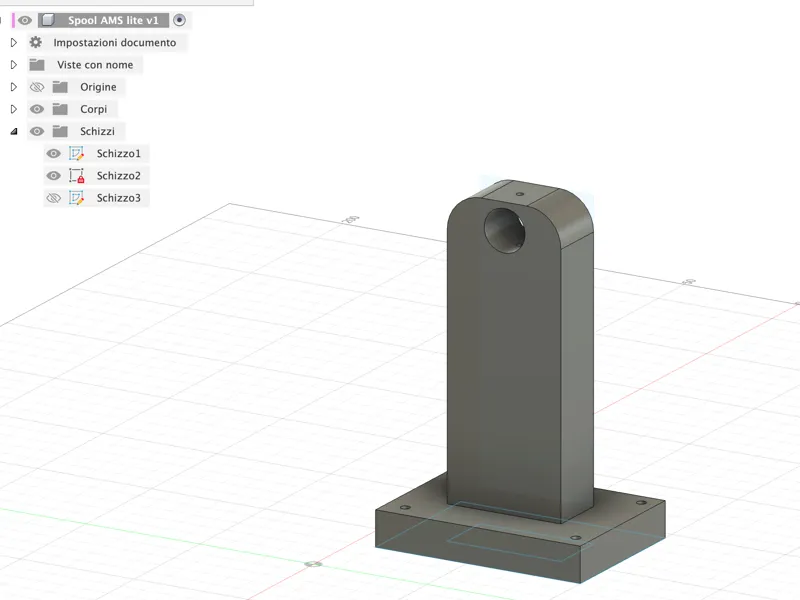Viewport: 800px width, 600px height.
Task: Click the Viste con nome folder icon
Action: coord(37,65)
